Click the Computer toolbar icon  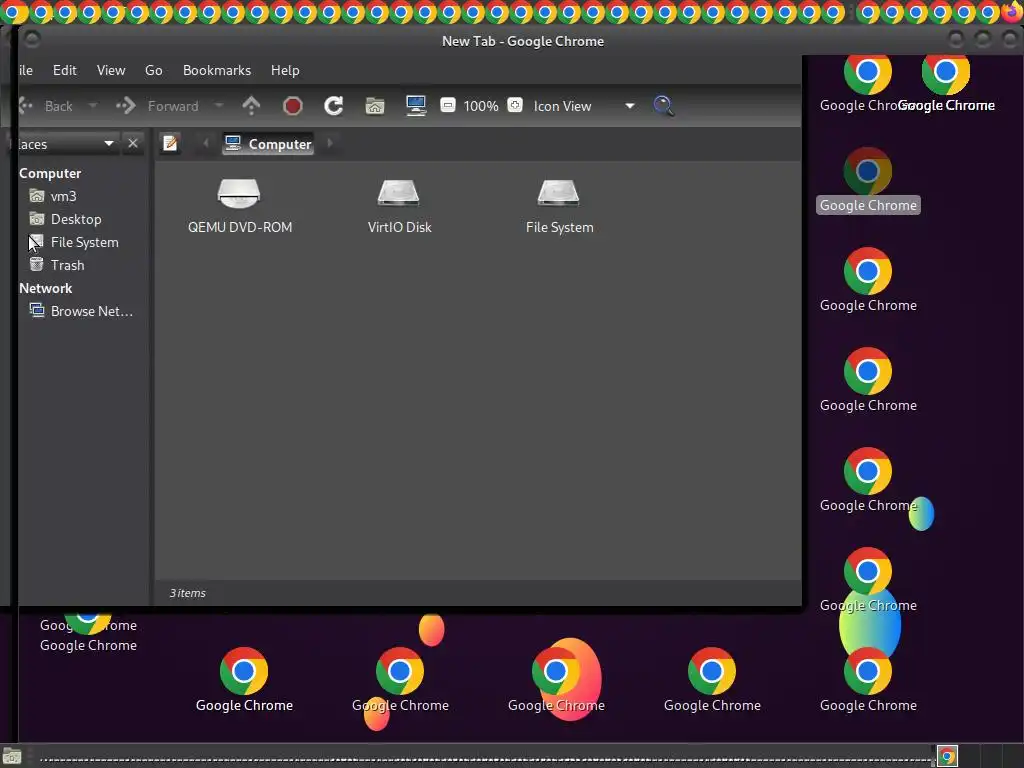tap(416, 105)
